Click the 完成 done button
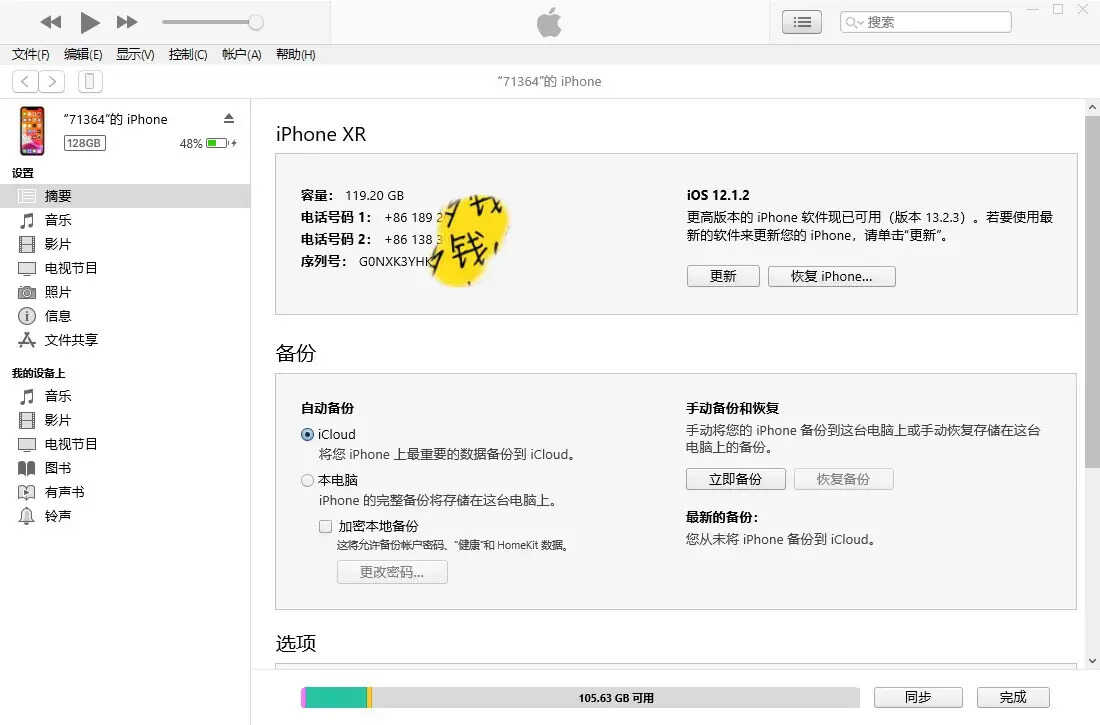Screen dimensions: 1100x725 1013,697
